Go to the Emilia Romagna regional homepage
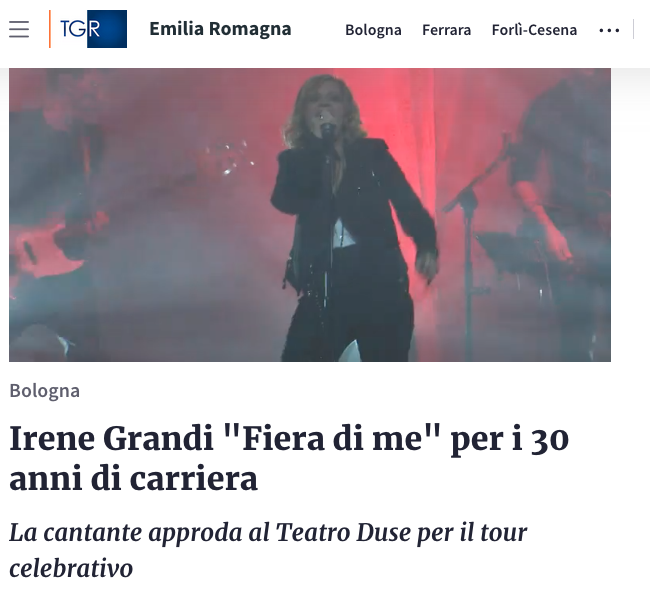Viewport: 650px width, 595px height. point(220,29)
